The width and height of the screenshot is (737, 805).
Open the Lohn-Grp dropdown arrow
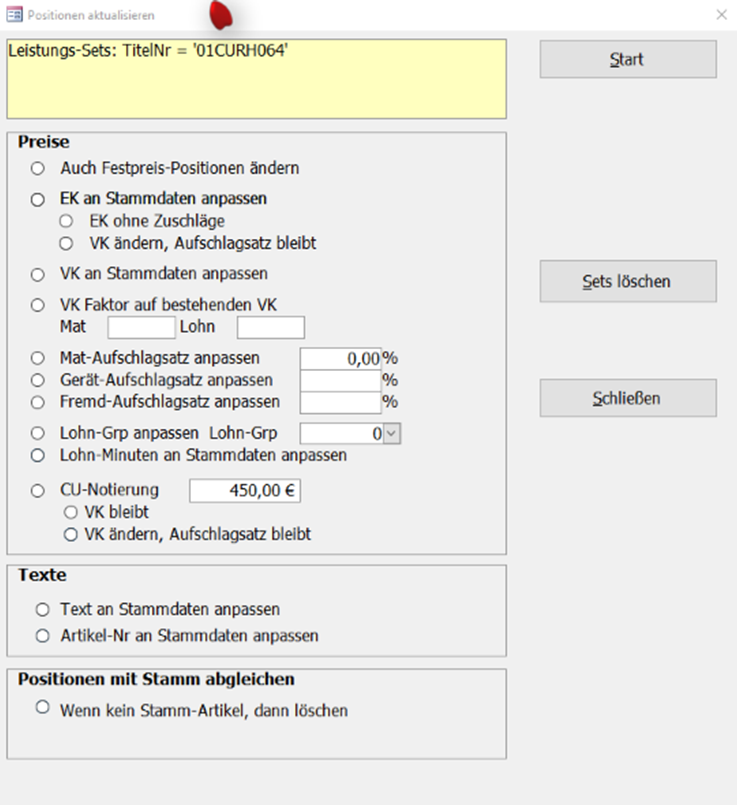[x=392, y=434]
